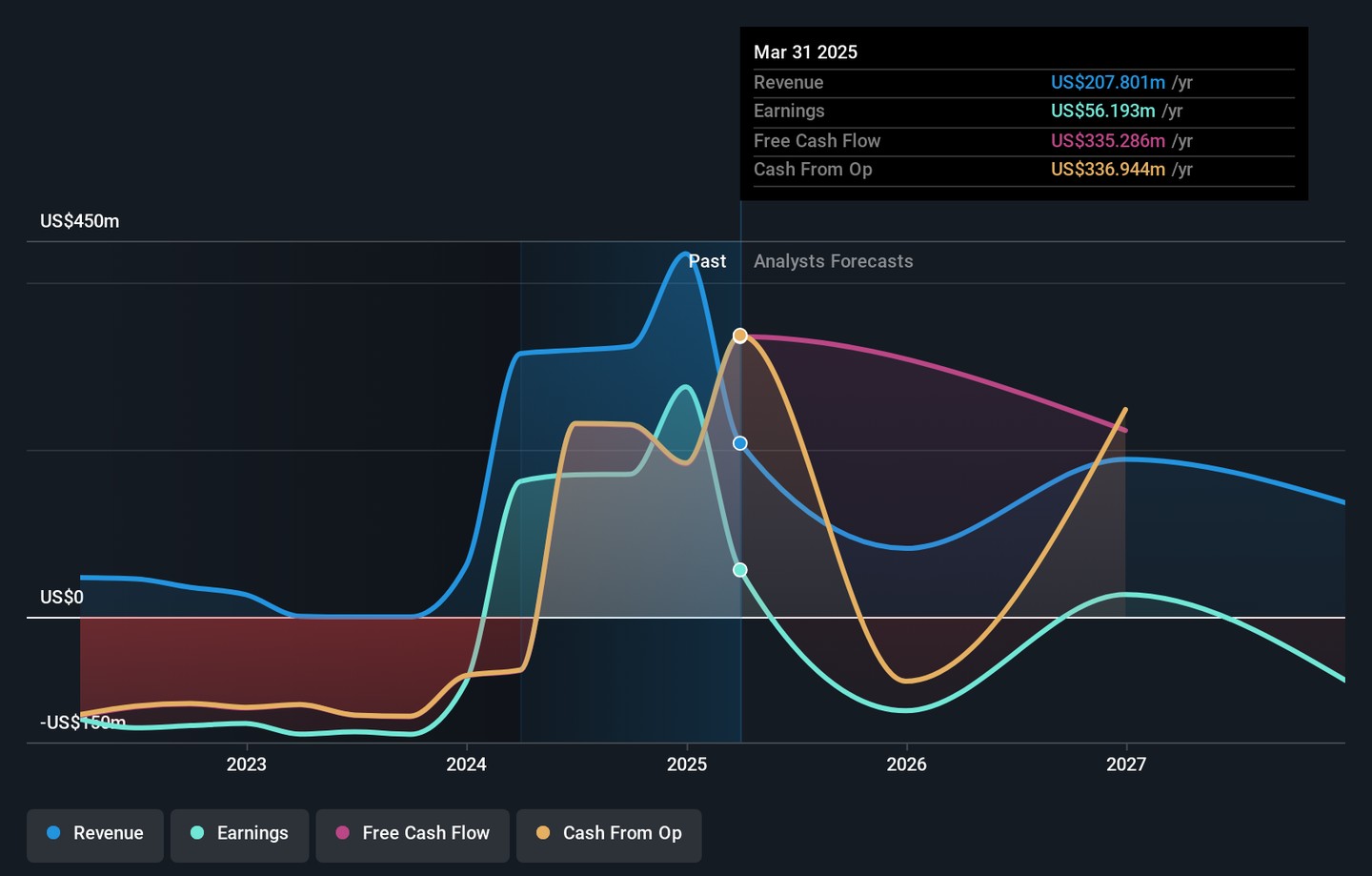Toggle the Revenue legend series

click(95, 834)
